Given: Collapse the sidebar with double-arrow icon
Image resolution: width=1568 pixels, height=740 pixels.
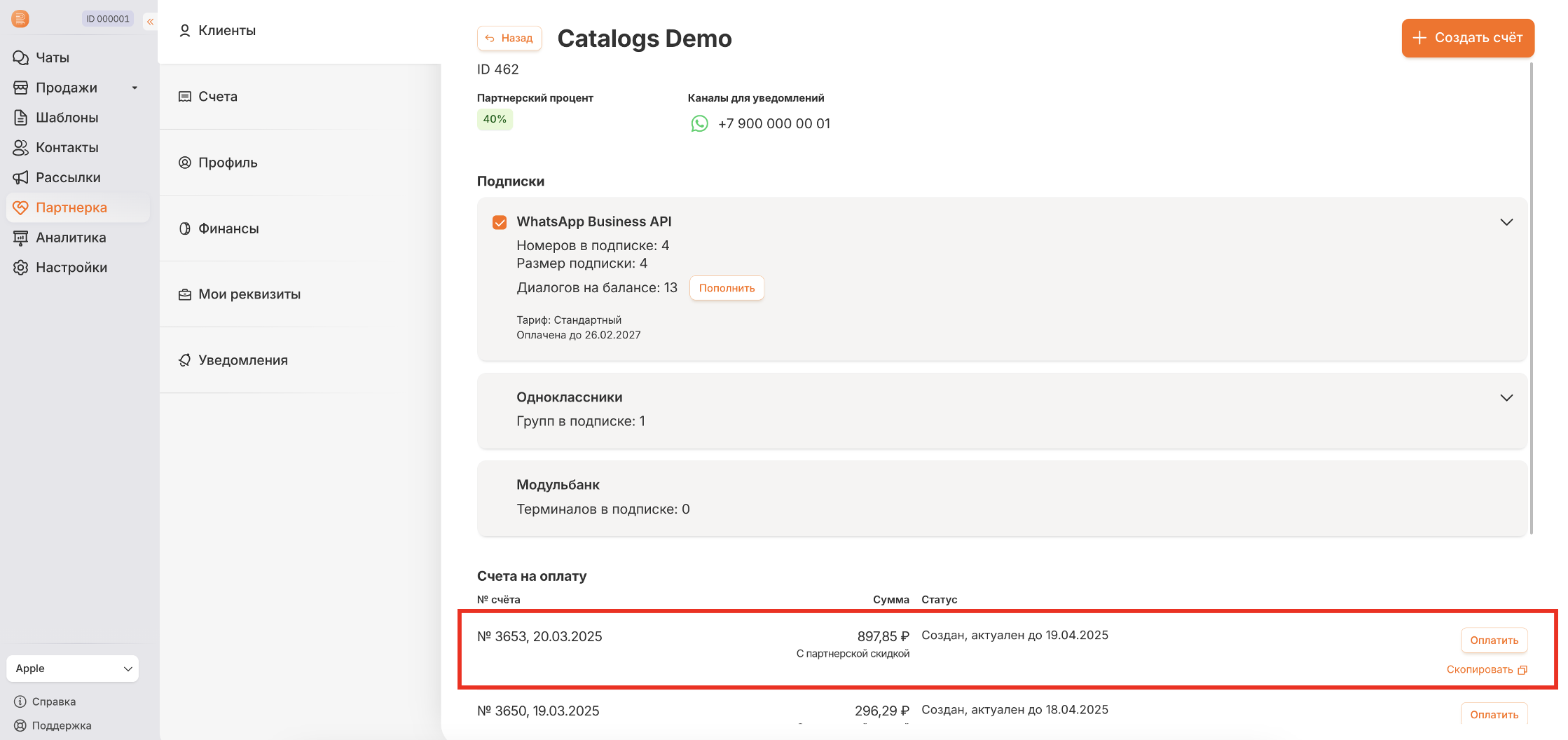Looking at the screenshot, I should click(x=150, y=22).
